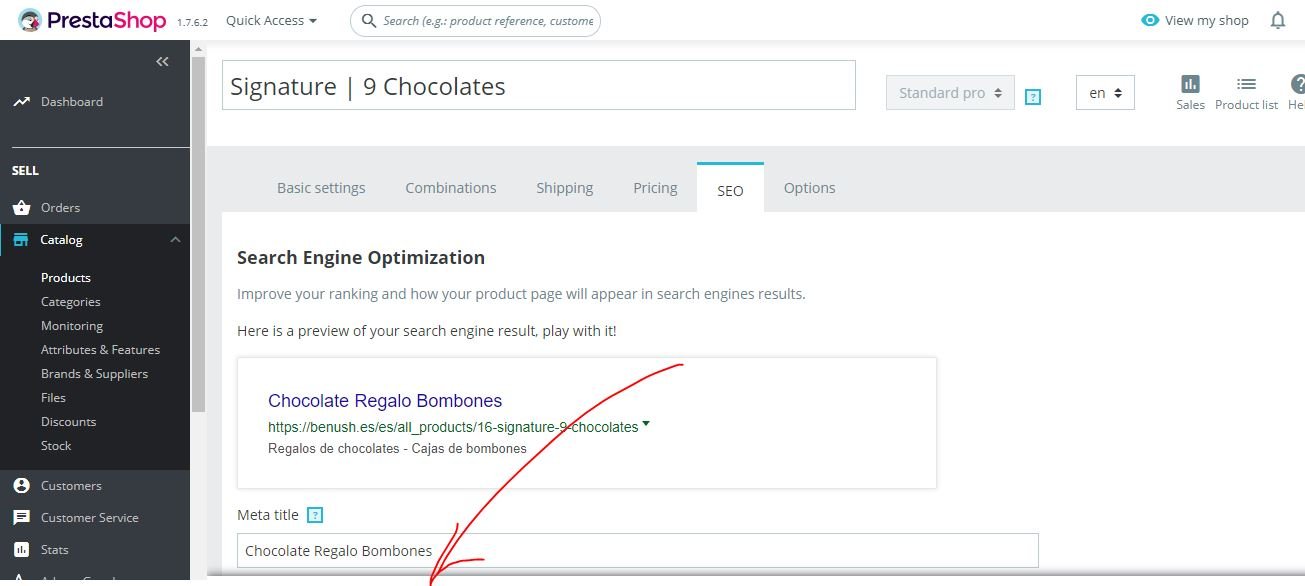The image size is (1305, 586).
Task: Click the Dashboard trend icon
Action: click(x=21, y=102)
